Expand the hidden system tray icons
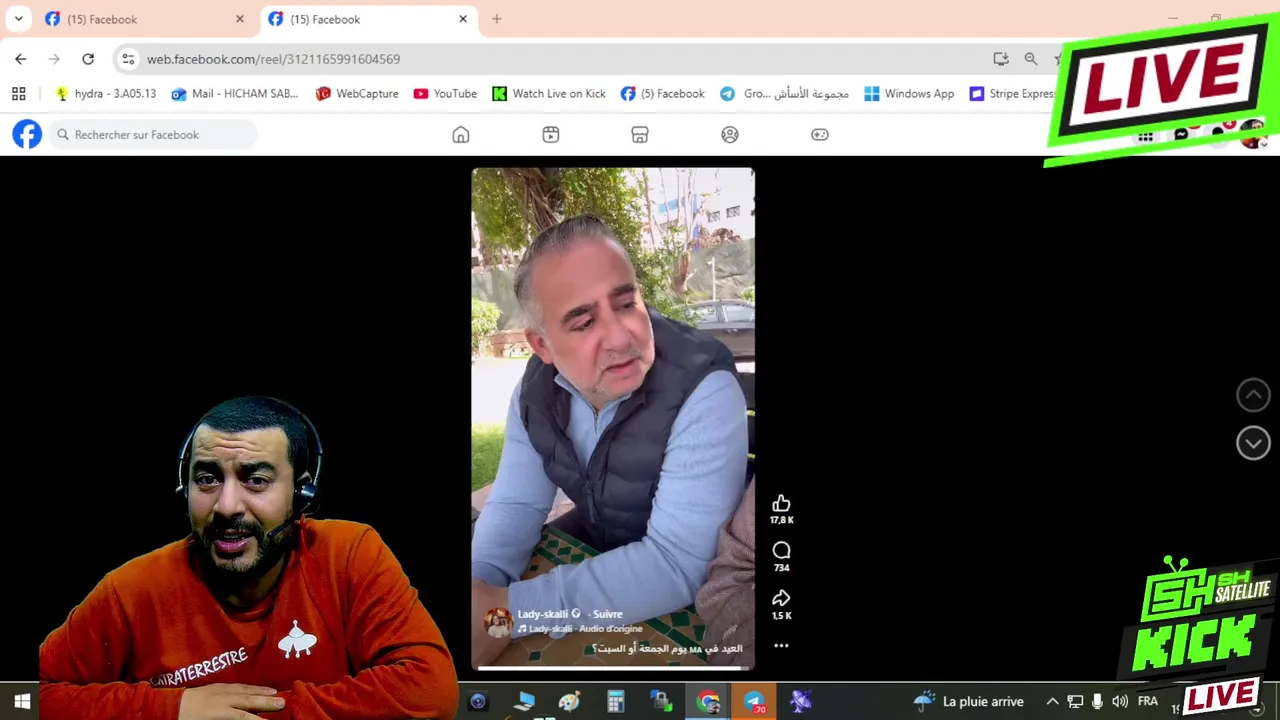 [x=1052, y=702]
